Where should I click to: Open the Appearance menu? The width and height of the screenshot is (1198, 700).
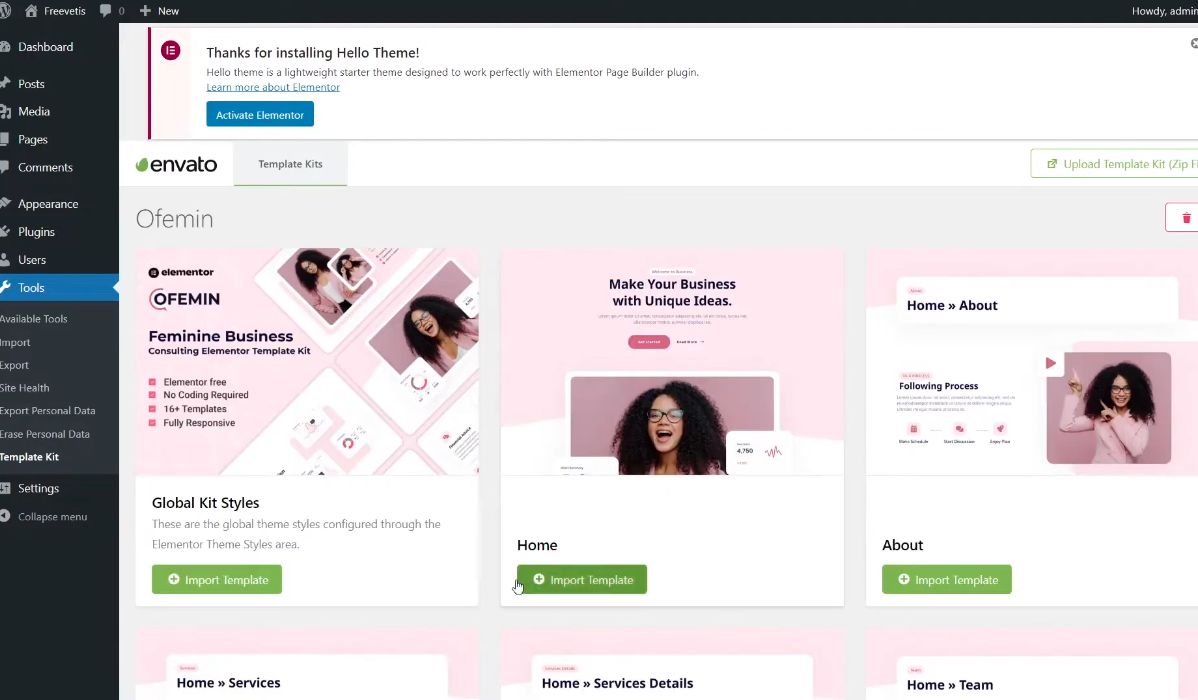[47, 204]
